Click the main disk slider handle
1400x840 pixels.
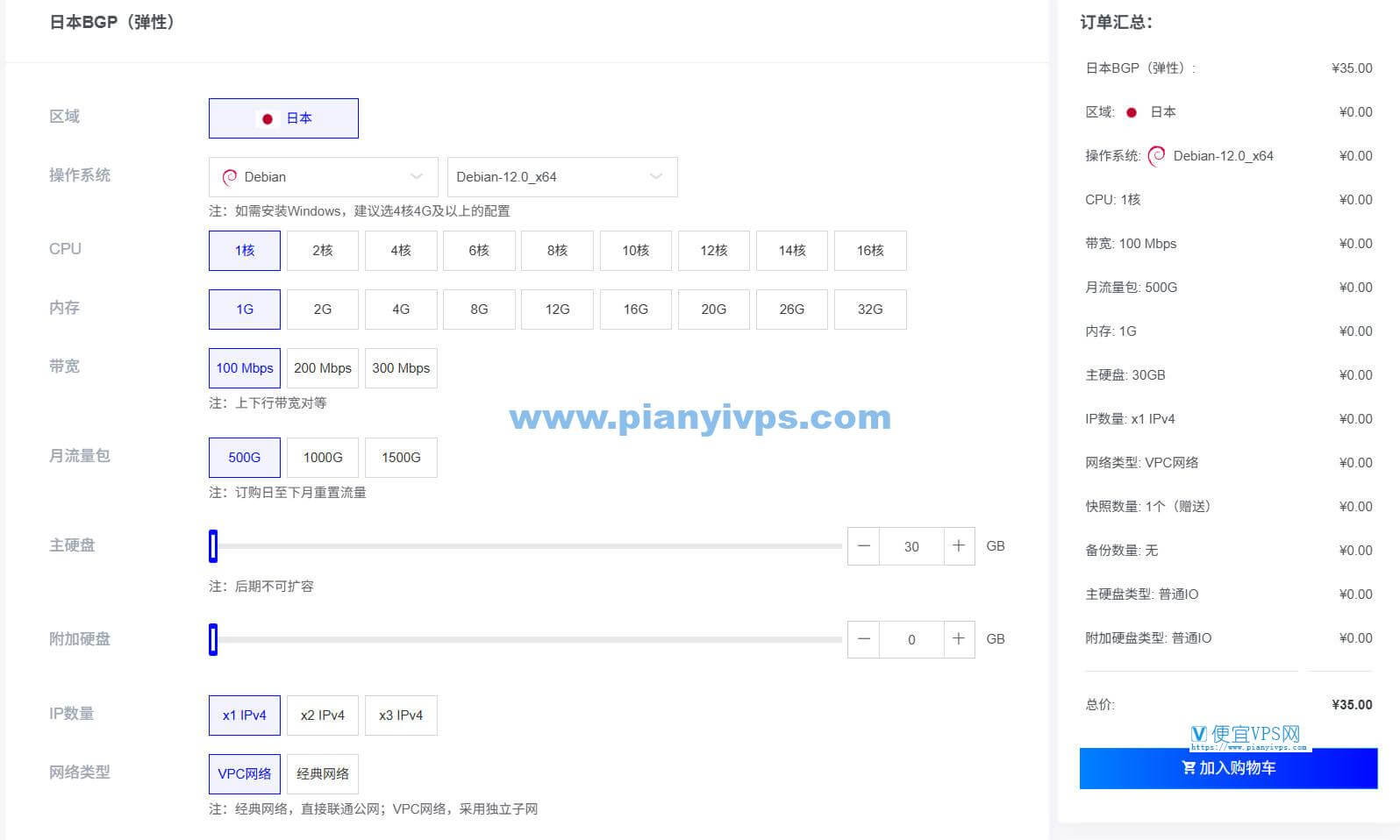click(x=213, y=546)
